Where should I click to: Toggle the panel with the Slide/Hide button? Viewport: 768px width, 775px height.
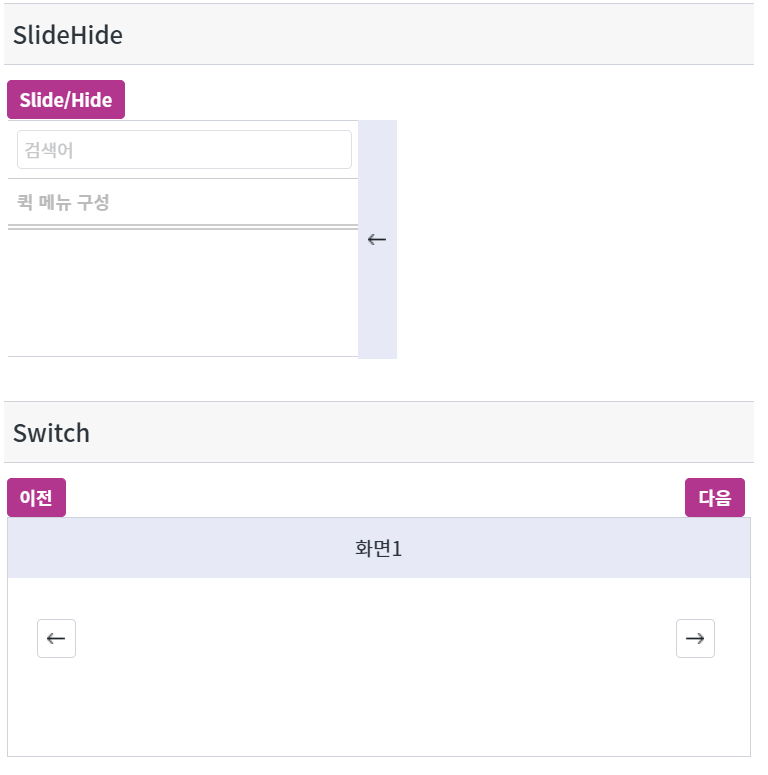coord(66,99)
